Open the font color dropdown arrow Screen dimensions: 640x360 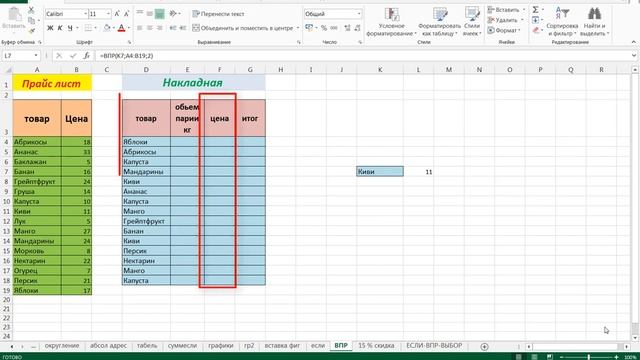click(x=129, y=28)
